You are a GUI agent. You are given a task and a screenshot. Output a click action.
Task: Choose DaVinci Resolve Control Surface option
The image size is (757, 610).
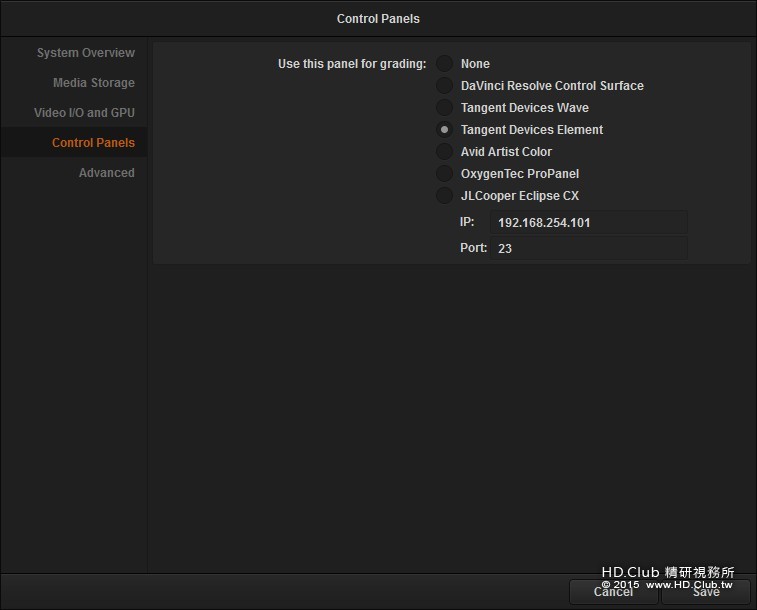point(444,85)
